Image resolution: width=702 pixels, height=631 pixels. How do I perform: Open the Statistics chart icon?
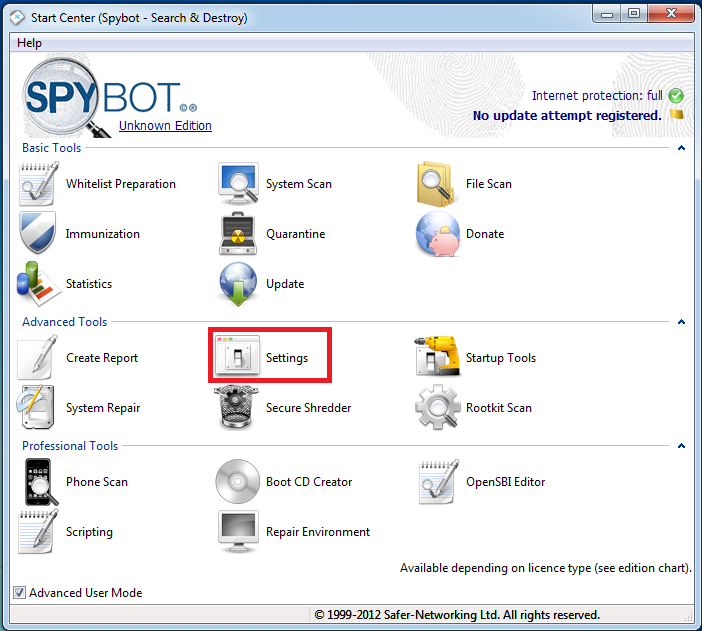(38, 284)
